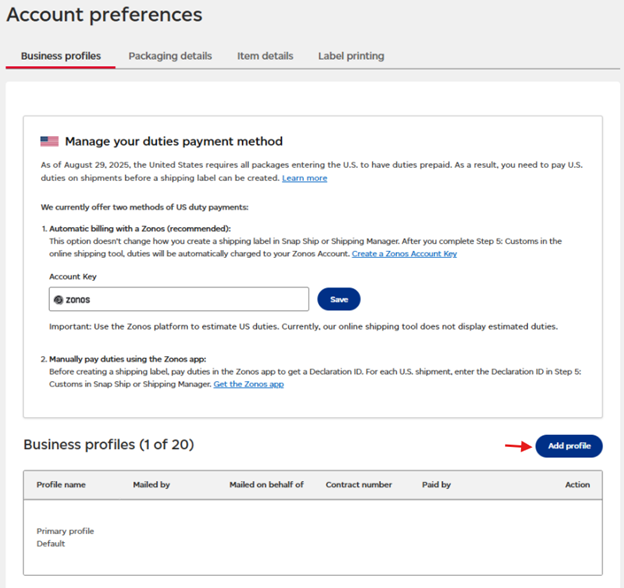The width and height of the screenshot is (624, 588).
Task: Click the Mailed on behalf of header
Action: point(266,485)
